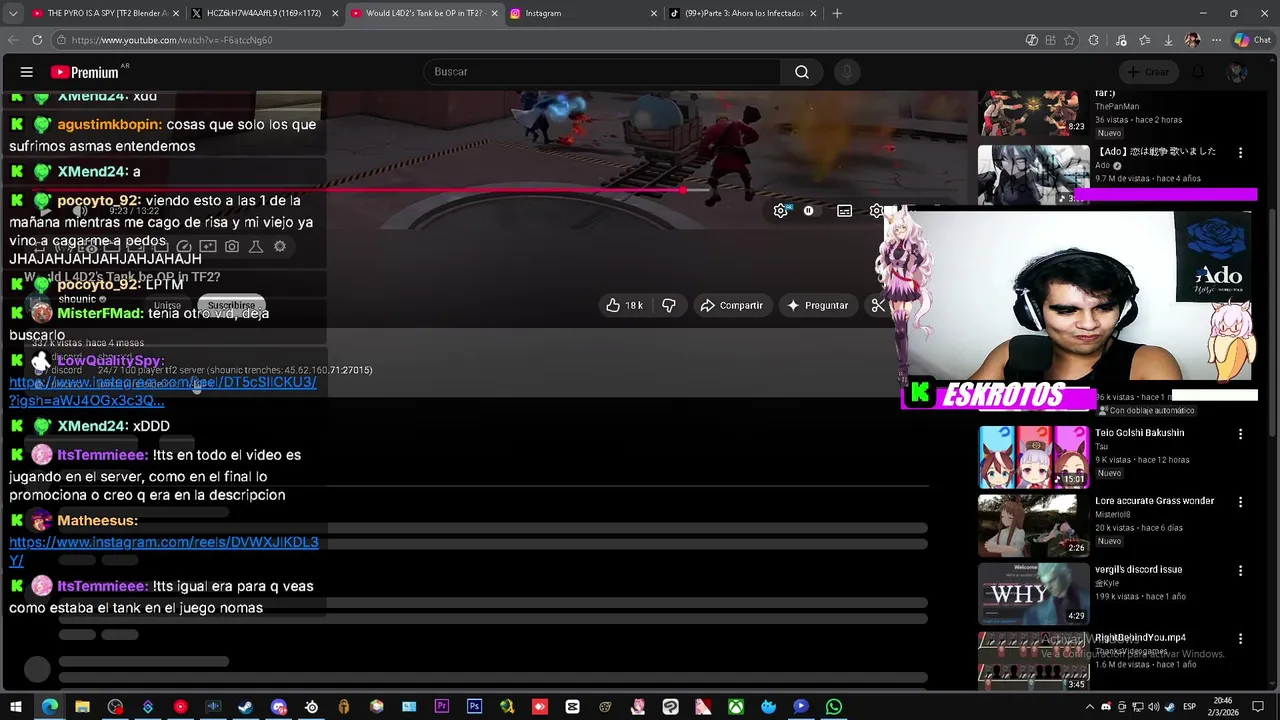Open the vergil's discord issue video title

pyautogui.click(x=1138, y=569)
